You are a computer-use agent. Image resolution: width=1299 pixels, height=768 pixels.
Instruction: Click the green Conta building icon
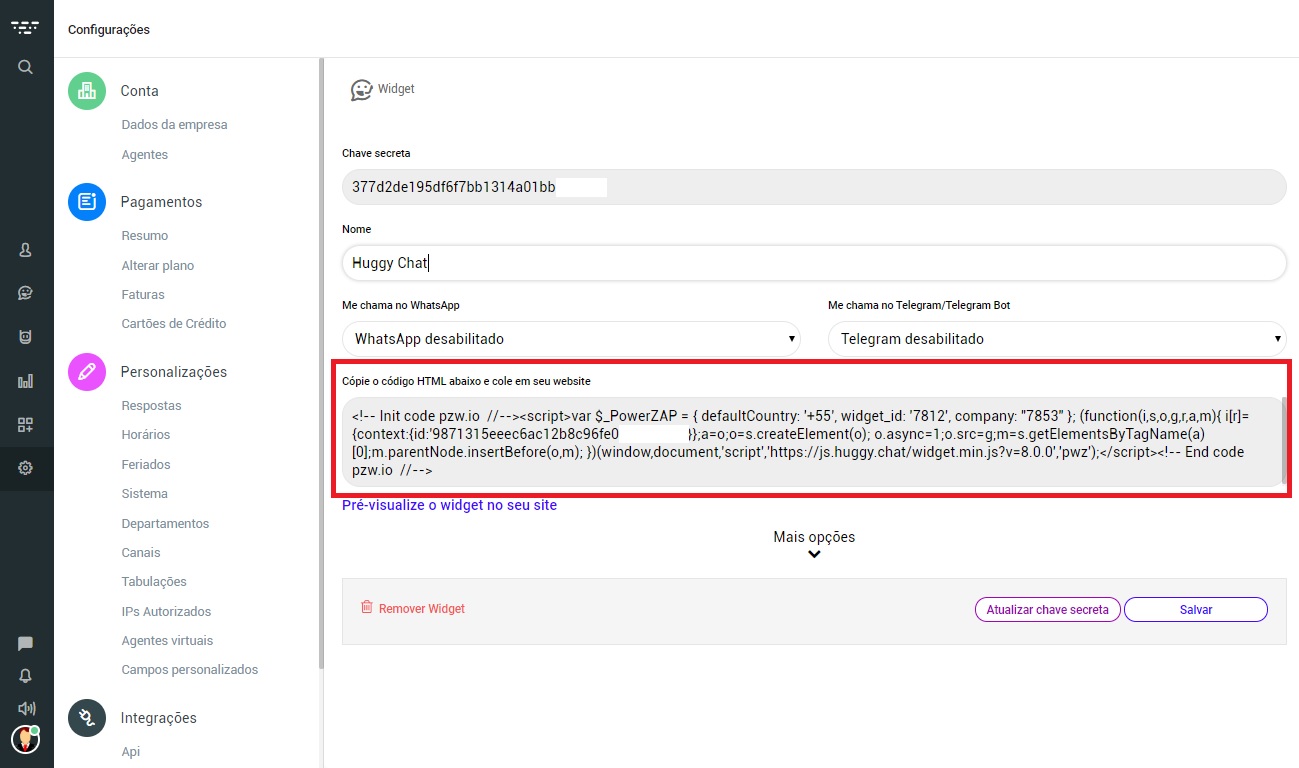coord(87,91)
